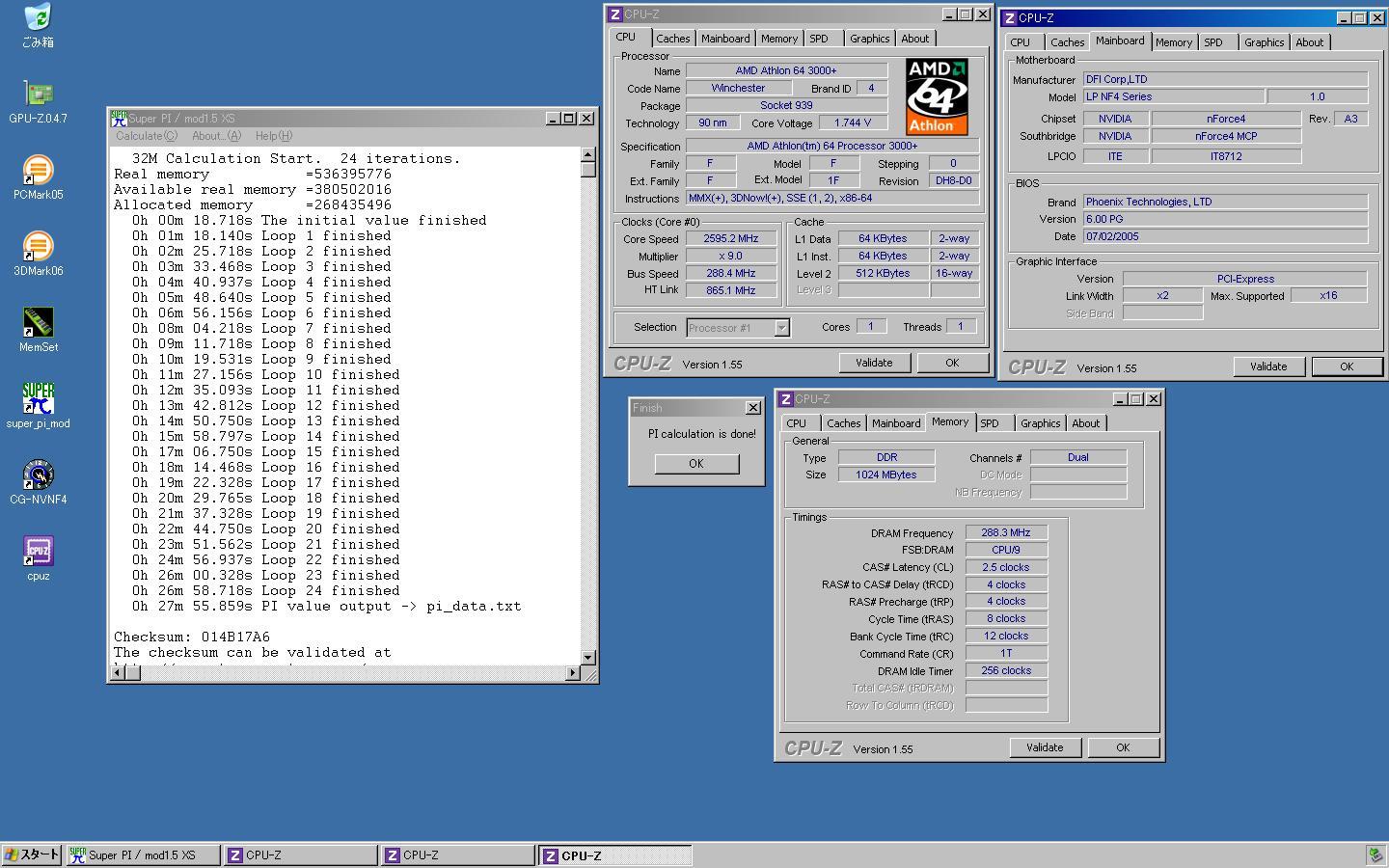This screenshot has height=868, width=1389.
Task: Click the Z icon in CPU tab window title
Action: pos(615,14)
